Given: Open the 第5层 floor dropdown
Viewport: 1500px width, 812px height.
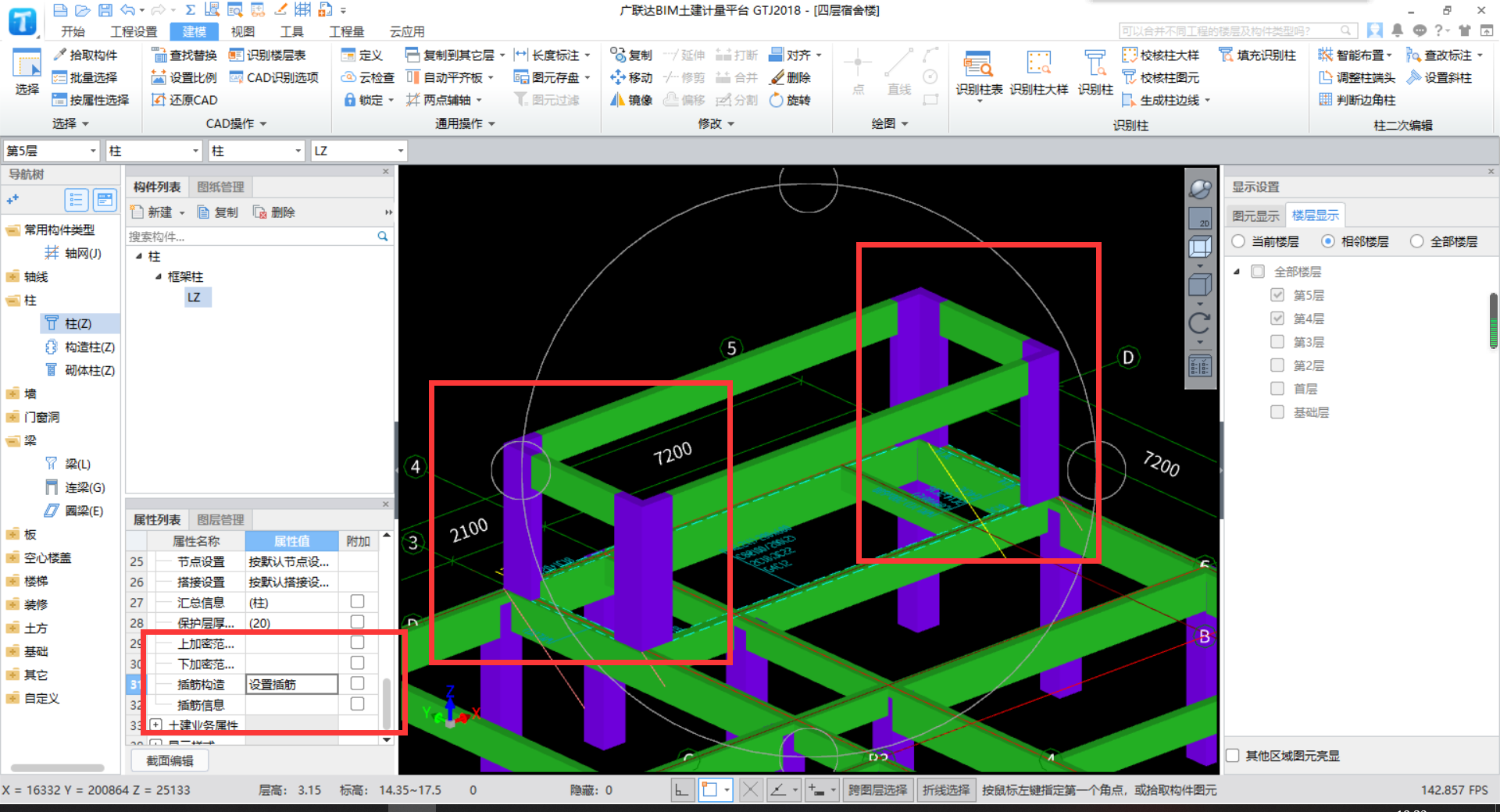Looking at the screenshot, I should (93, 151).
